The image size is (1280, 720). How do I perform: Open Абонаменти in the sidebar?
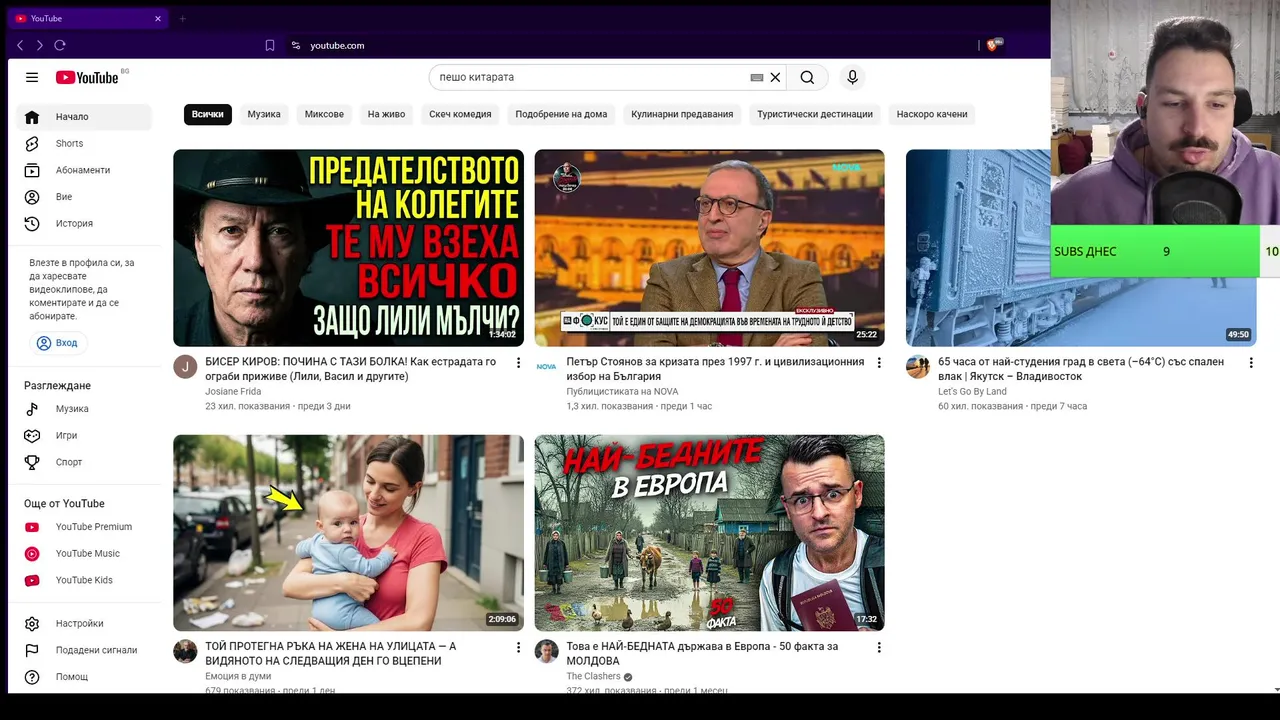pos(84,170)
